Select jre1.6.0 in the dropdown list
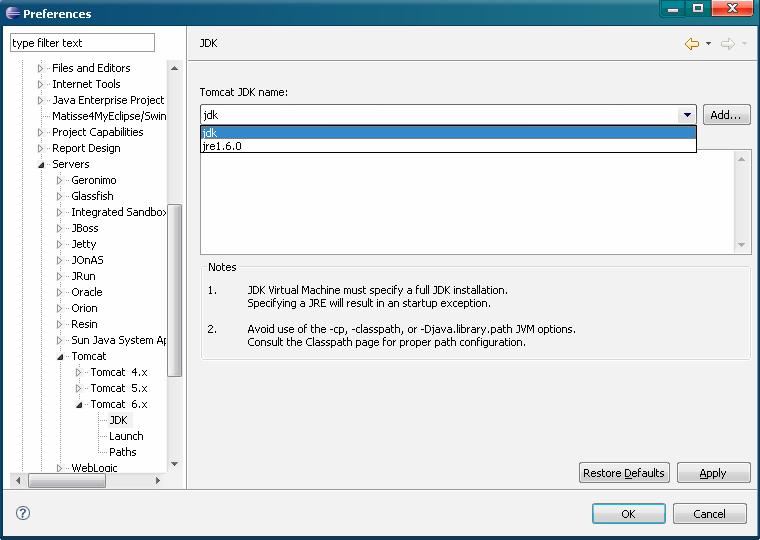The image size is (760, 540). (448, 146)
